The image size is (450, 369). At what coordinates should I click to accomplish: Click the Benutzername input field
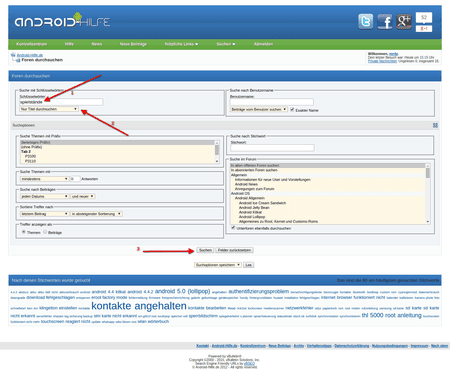click(x=272, y=102)
